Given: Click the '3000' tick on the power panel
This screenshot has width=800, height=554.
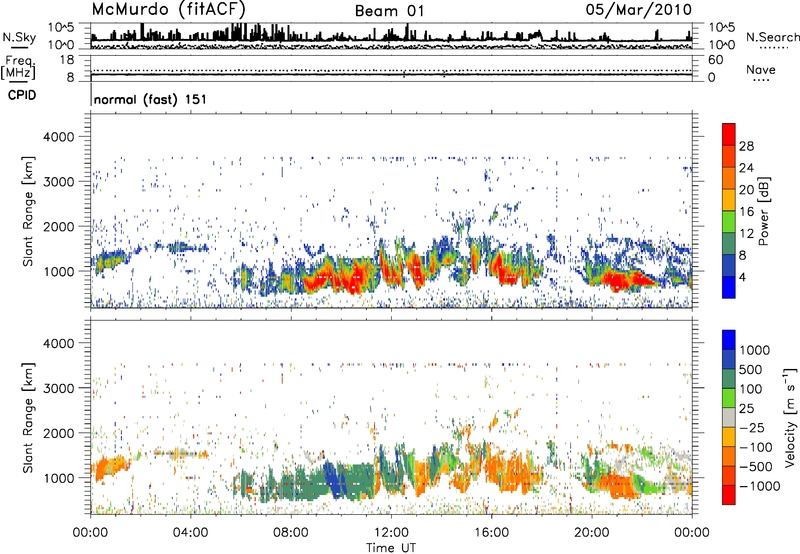Looking at the screenshot, I should [x=59, y=182].
